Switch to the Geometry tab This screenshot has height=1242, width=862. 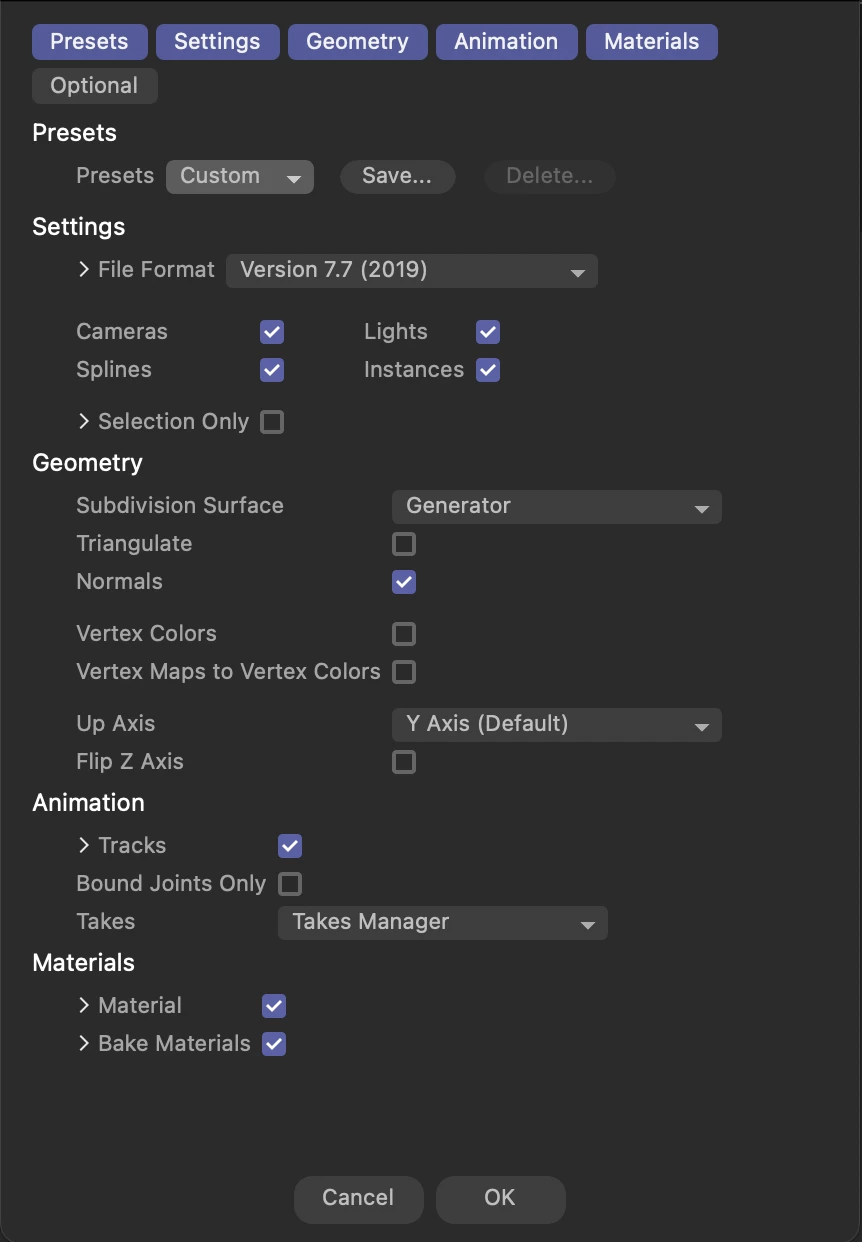click(x=357, y=42)
